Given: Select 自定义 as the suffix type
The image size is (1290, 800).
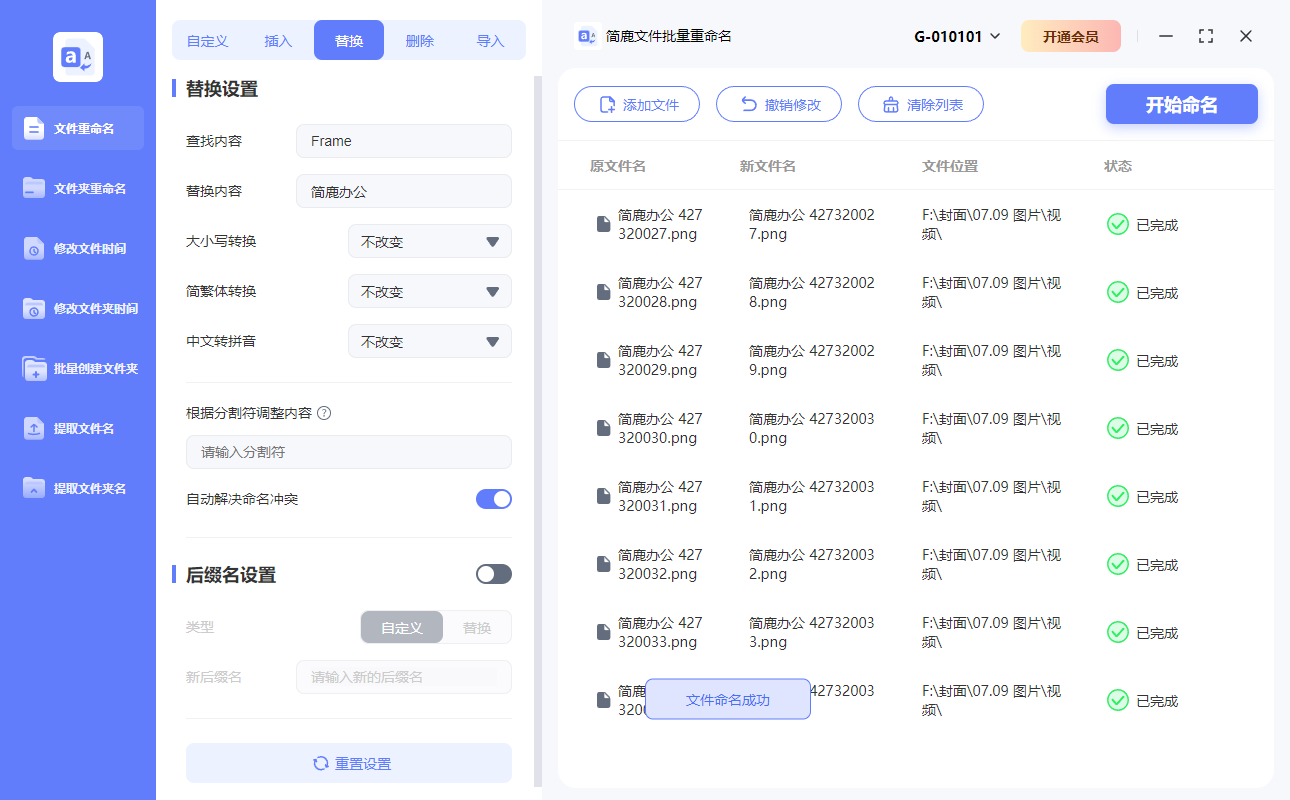Looking at the screenshot, I should (x=401, y=628).
